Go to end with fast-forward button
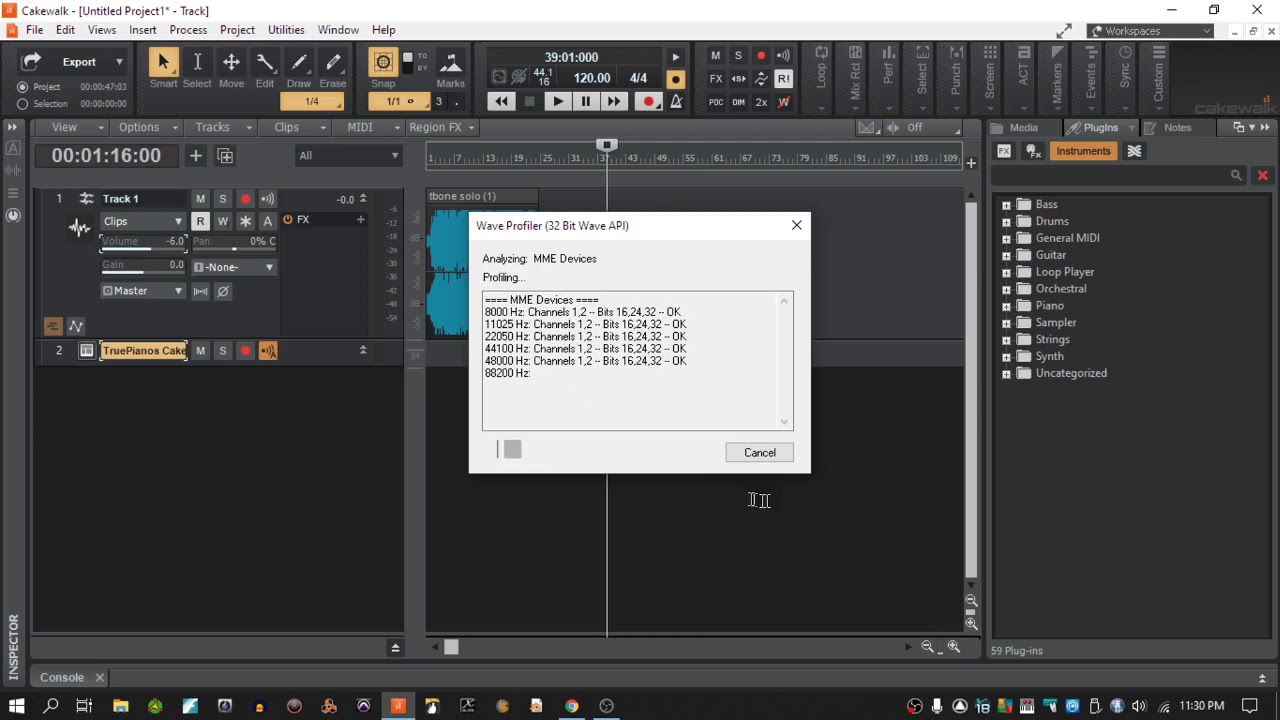 click(613, 101)
